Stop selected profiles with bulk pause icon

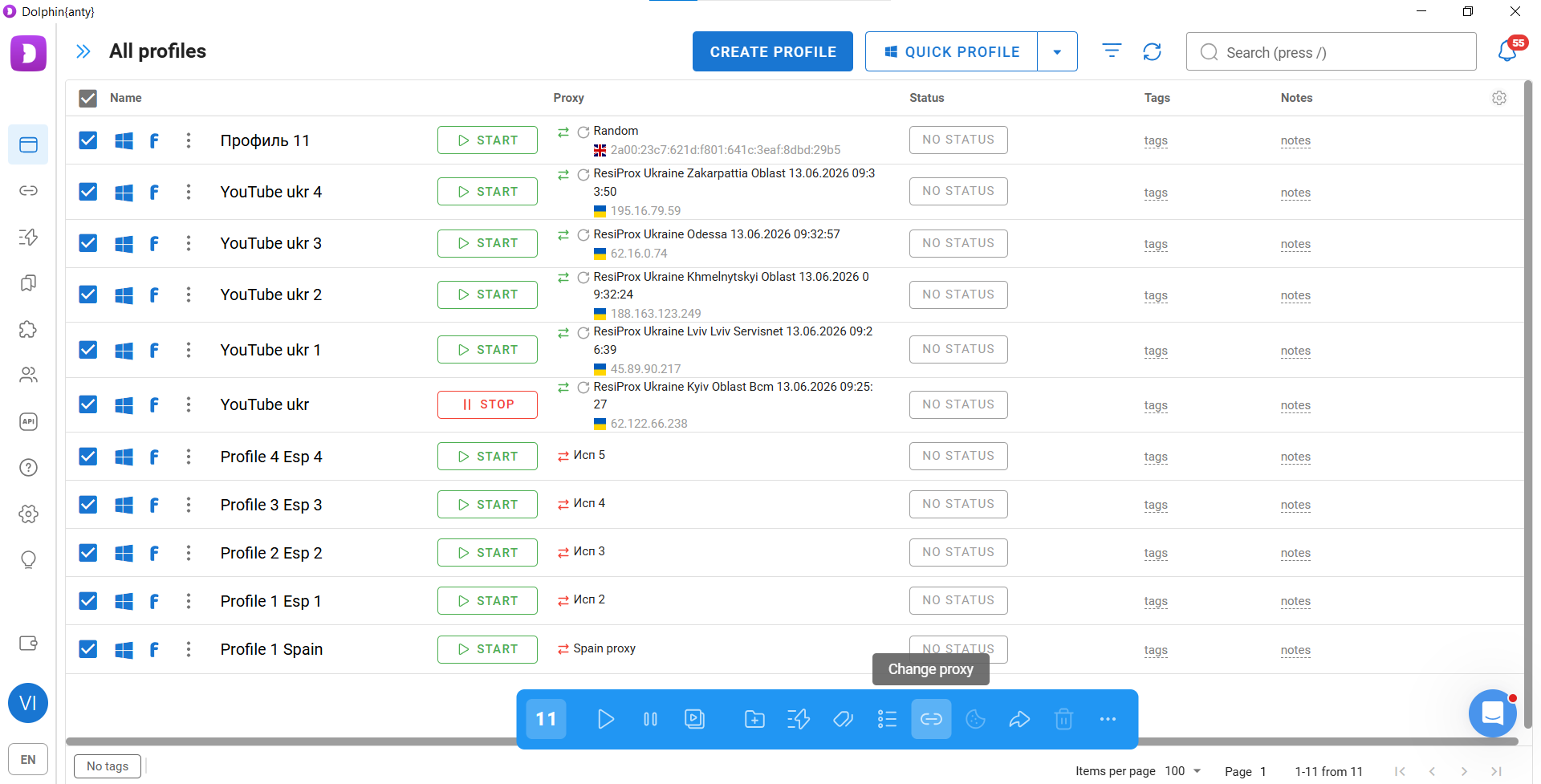(x=650, y=719)
